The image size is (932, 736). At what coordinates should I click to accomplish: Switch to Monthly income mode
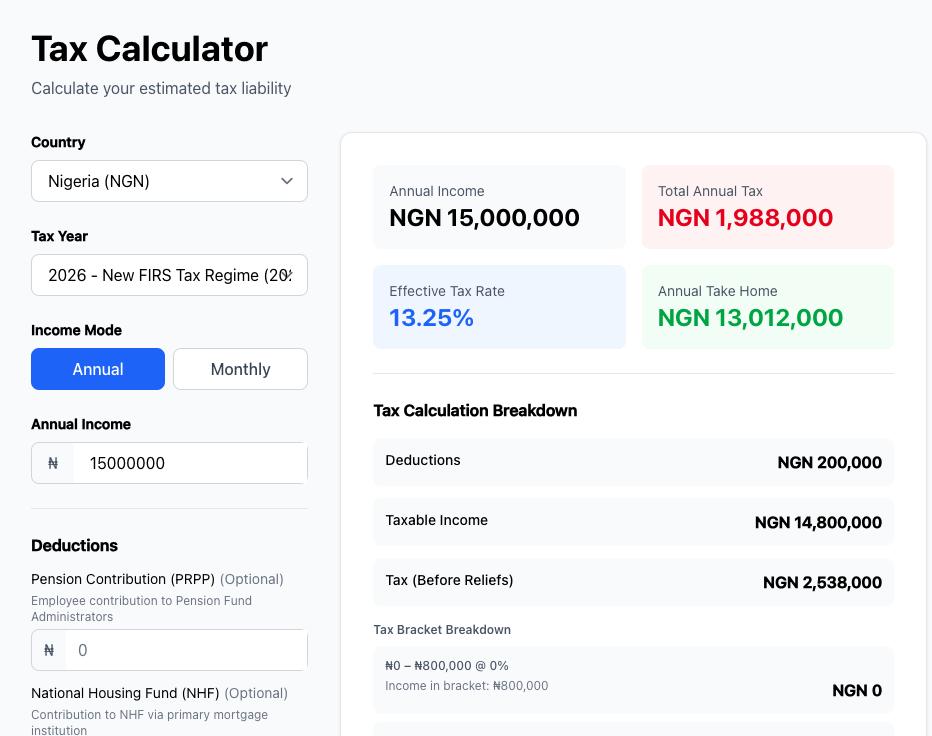[240, 369]
